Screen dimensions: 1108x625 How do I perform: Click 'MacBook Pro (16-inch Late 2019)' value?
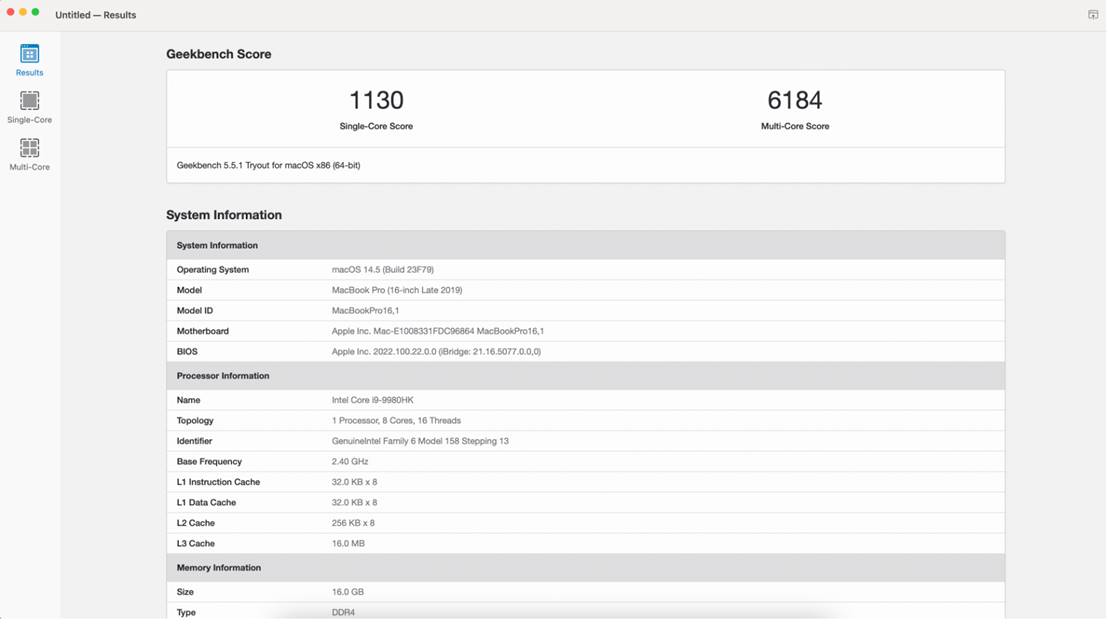pyautogui.click(x=397, y=290)
